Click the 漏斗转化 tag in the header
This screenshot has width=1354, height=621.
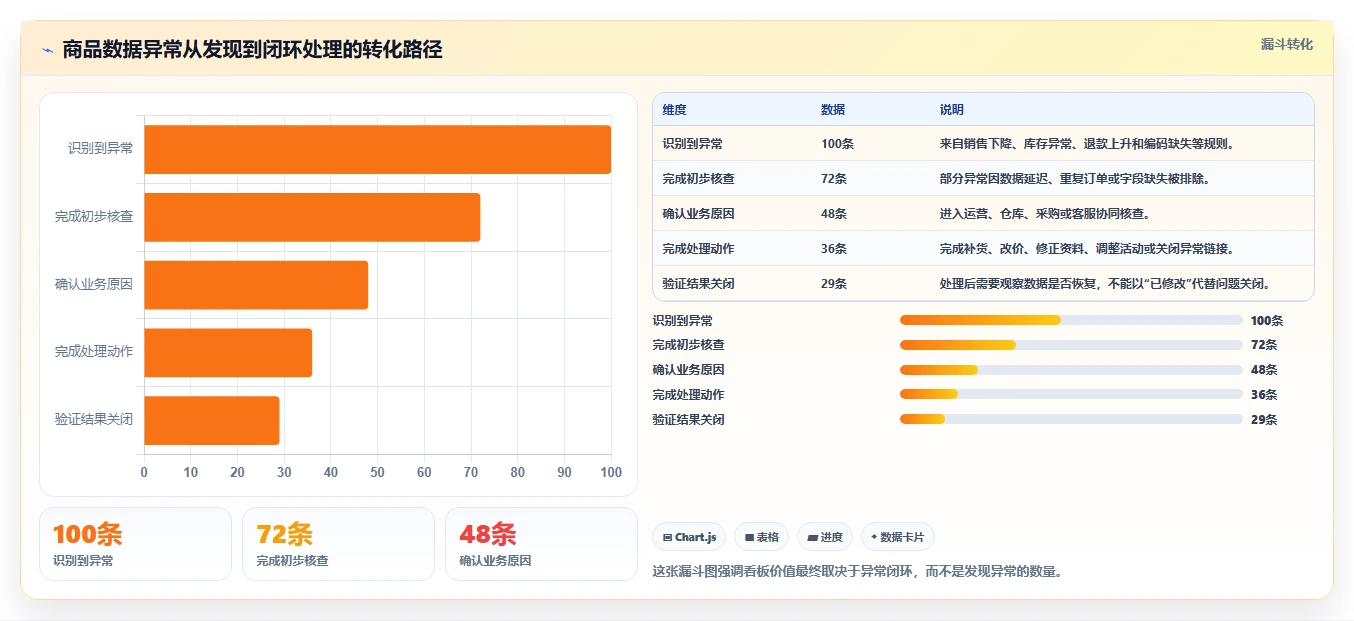[1287, 44]
